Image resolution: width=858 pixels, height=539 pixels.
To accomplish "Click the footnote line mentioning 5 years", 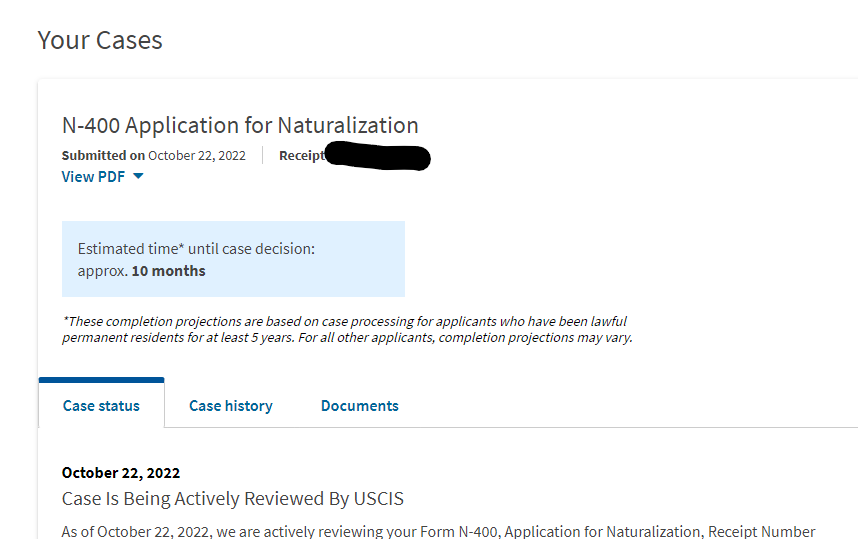I will pos(346,337).
